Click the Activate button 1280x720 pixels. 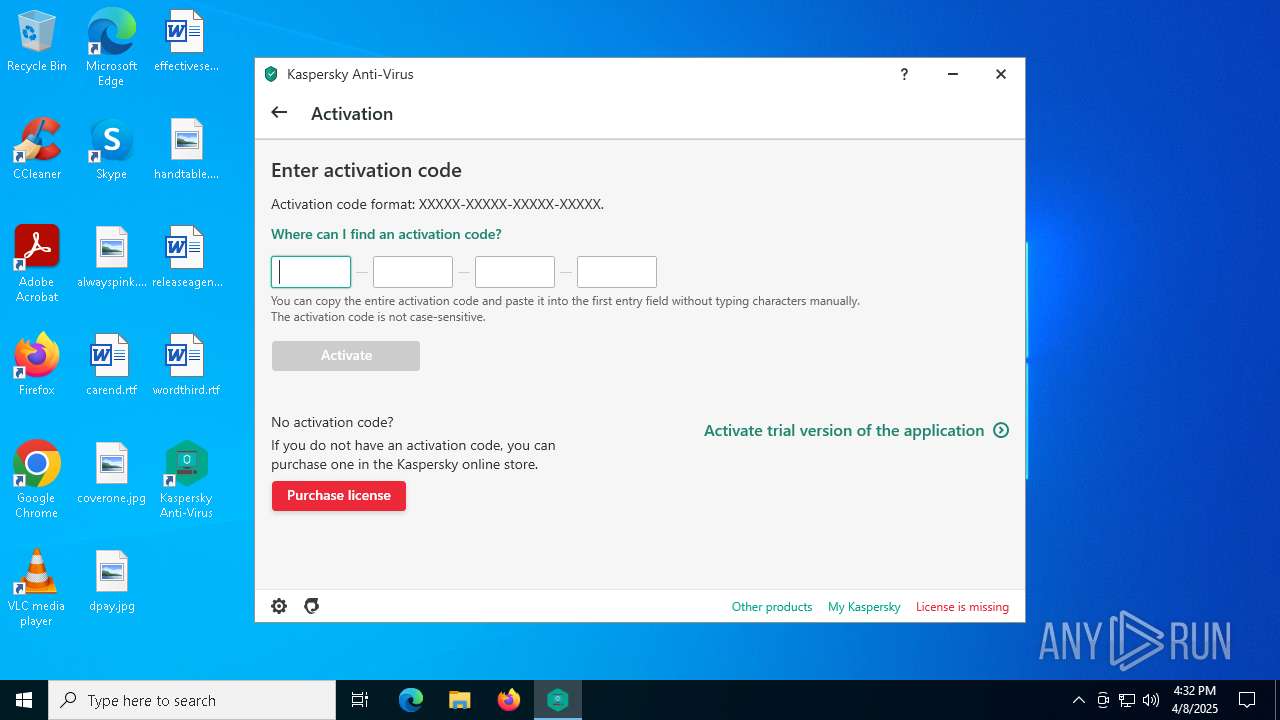(x=346, y=355)
